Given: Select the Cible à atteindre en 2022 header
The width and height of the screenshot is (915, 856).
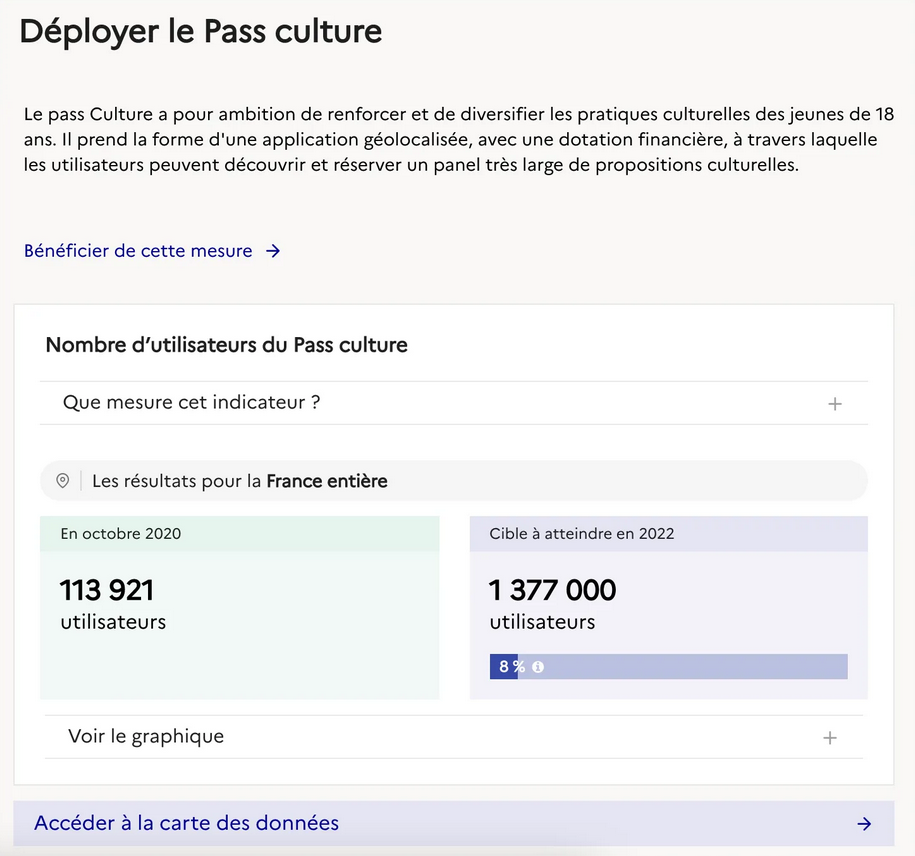Looking at the screenshot, I should point(669,534).
